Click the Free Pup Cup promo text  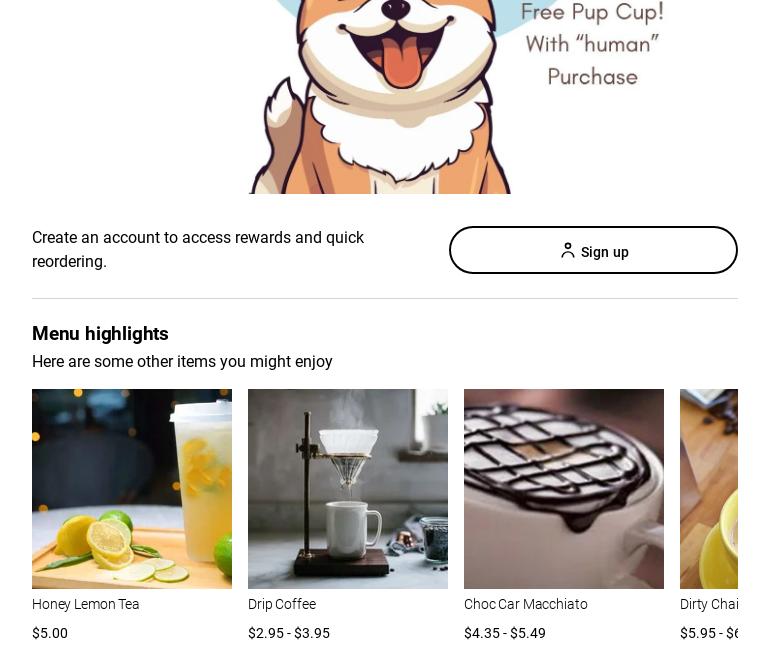[x=592, y=12]
